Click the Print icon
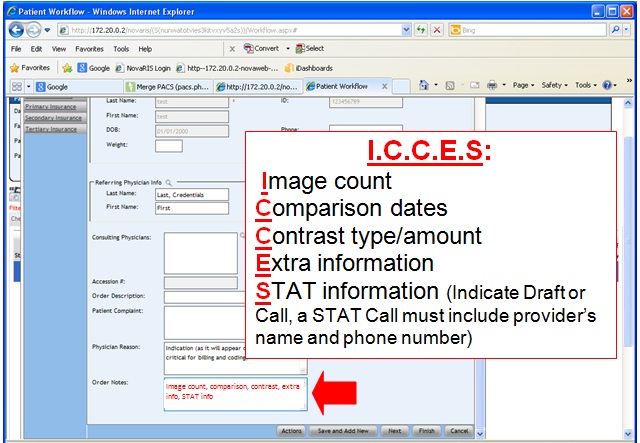This screenshot has width=640, height=443. [x=492, y=85]
